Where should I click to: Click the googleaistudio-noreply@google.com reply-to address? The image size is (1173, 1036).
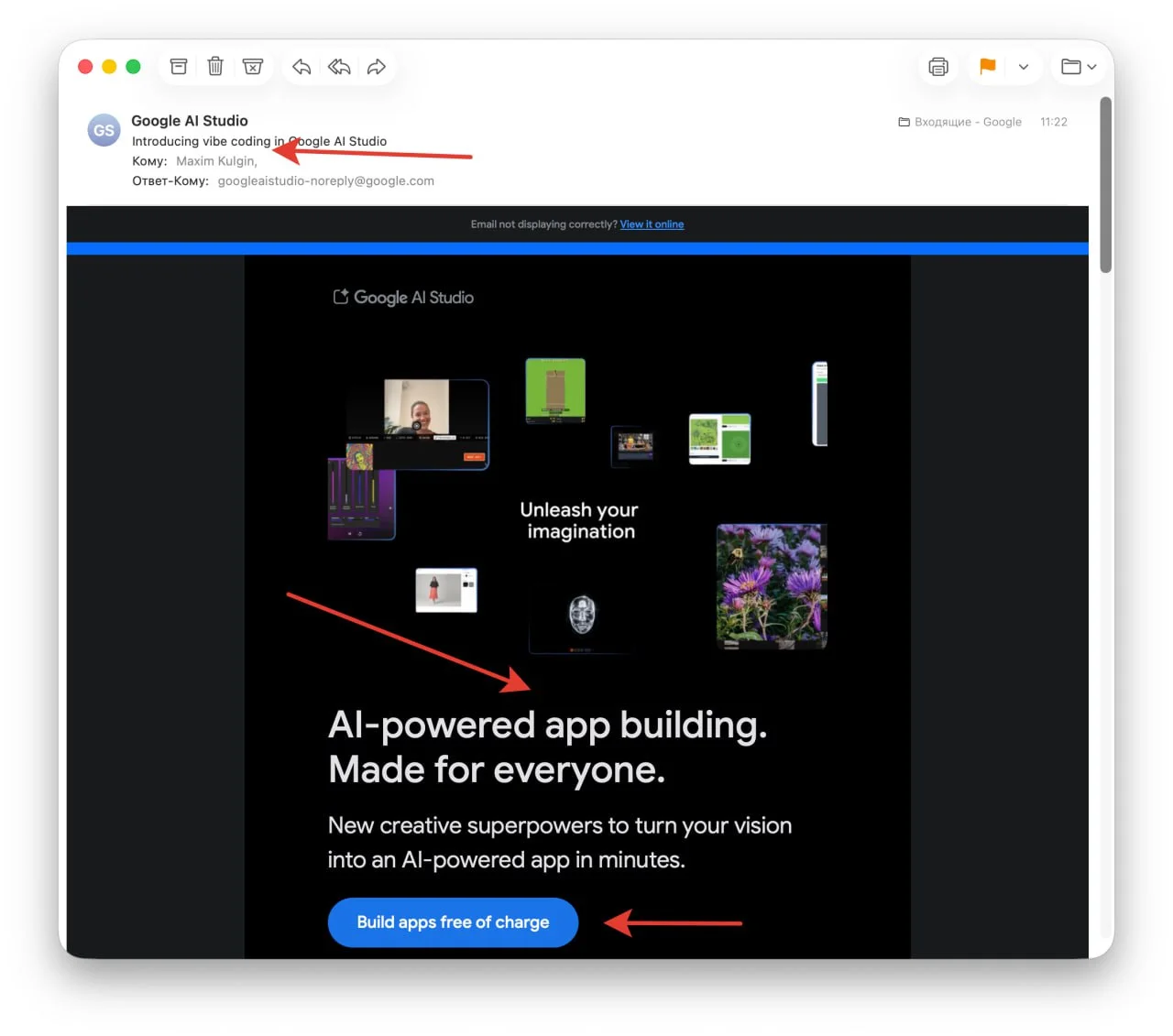pyautogui.click(x=325, y=181)
